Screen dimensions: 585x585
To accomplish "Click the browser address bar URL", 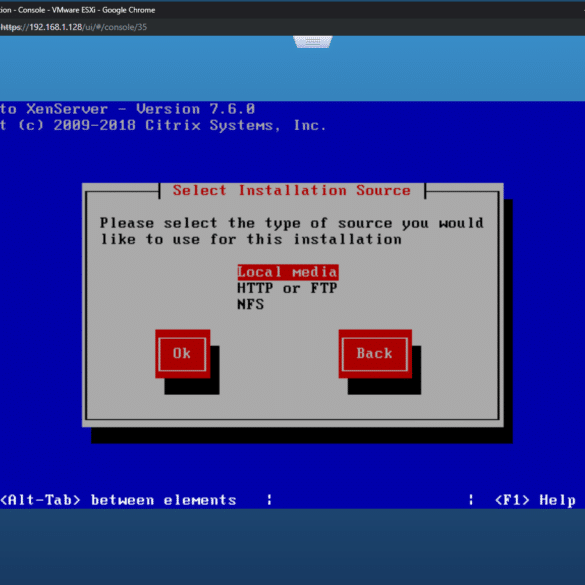I will [73, 27].
